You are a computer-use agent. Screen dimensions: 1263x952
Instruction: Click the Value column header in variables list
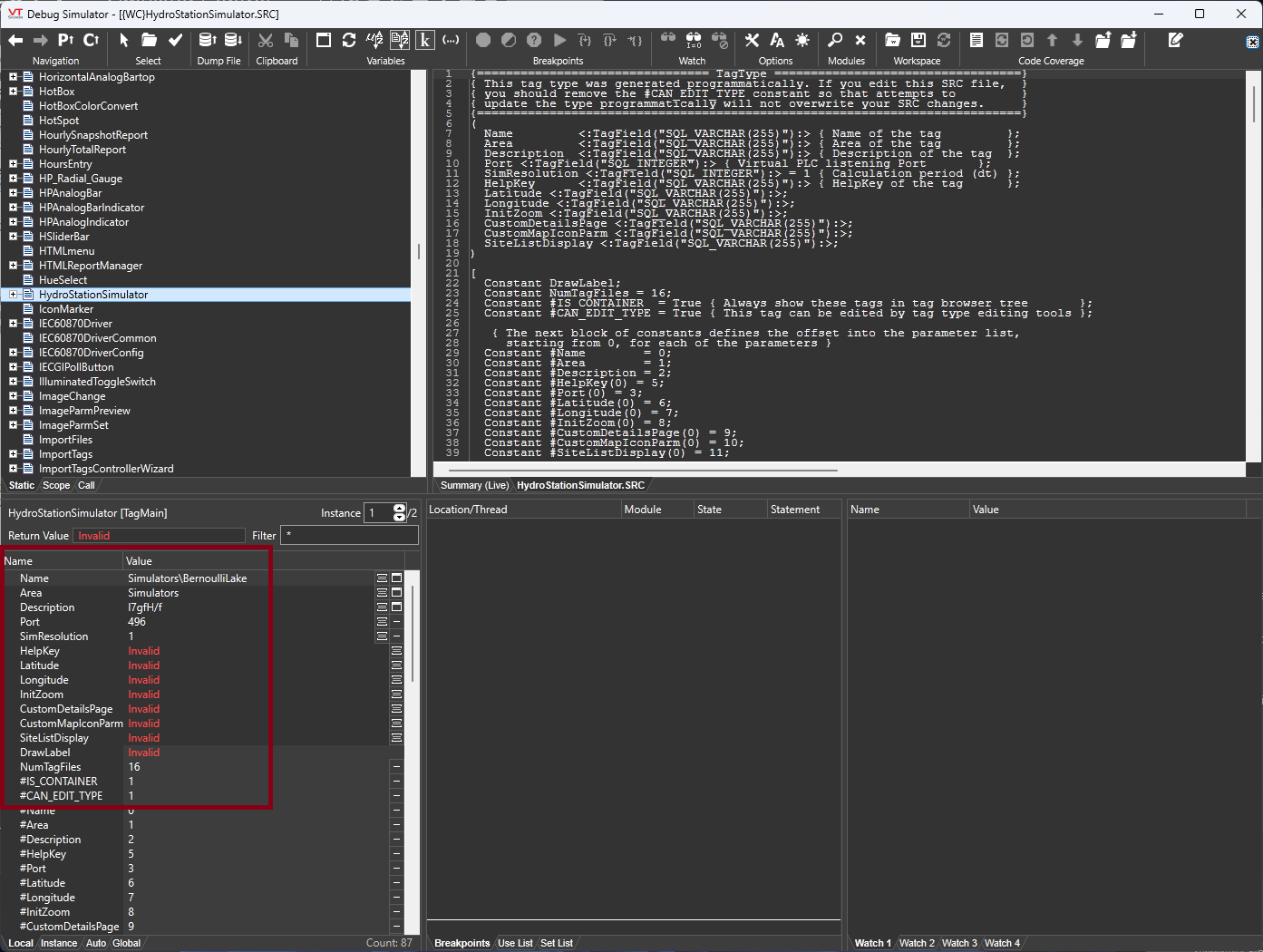(x=139, y=561)
